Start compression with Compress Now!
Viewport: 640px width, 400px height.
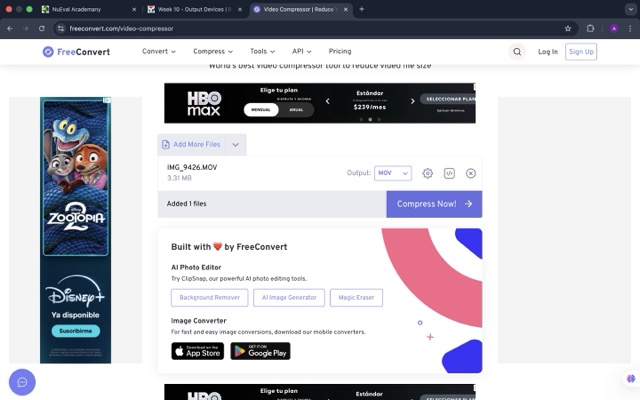click(434, 204)
